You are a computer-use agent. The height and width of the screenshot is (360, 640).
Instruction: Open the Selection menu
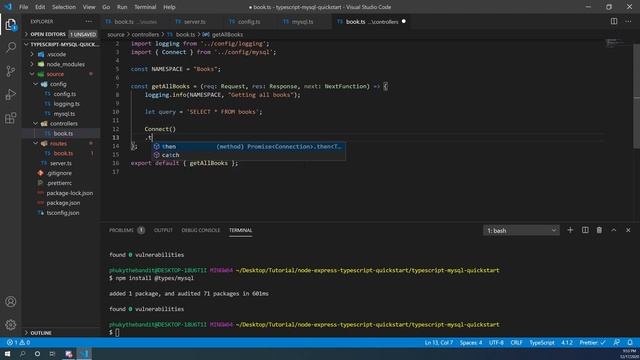(64, 7)
